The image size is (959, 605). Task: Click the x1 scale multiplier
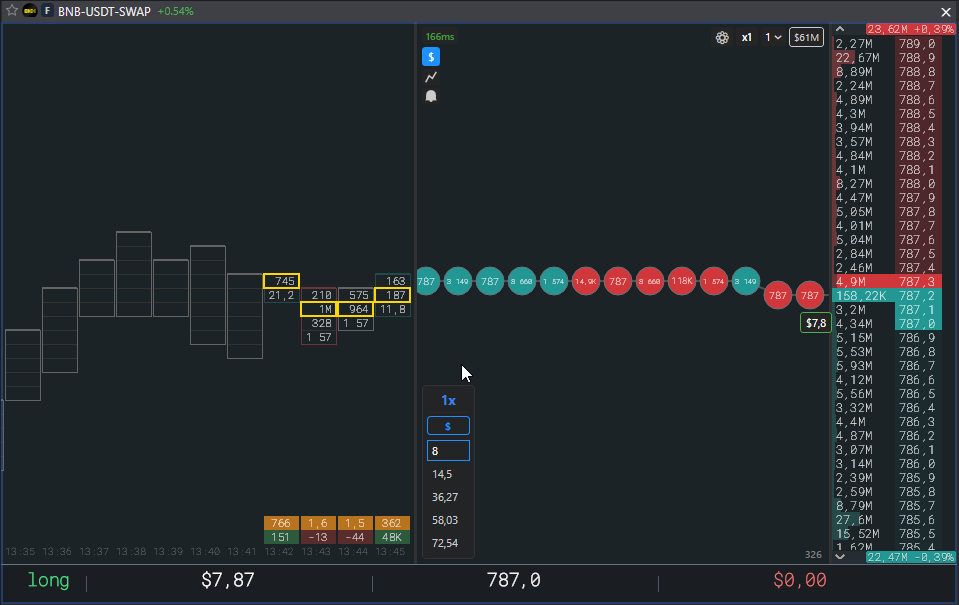point(747,37)
